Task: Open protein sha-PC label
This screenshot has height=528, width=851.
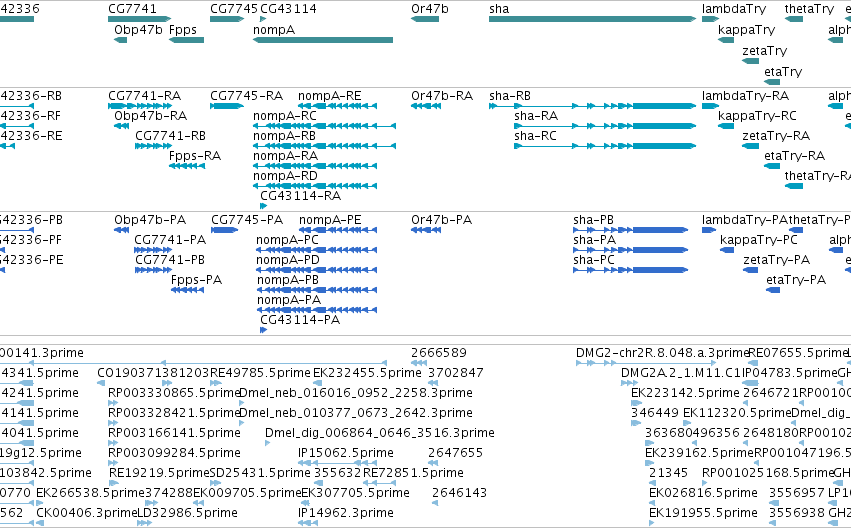Action: (594, 260)
